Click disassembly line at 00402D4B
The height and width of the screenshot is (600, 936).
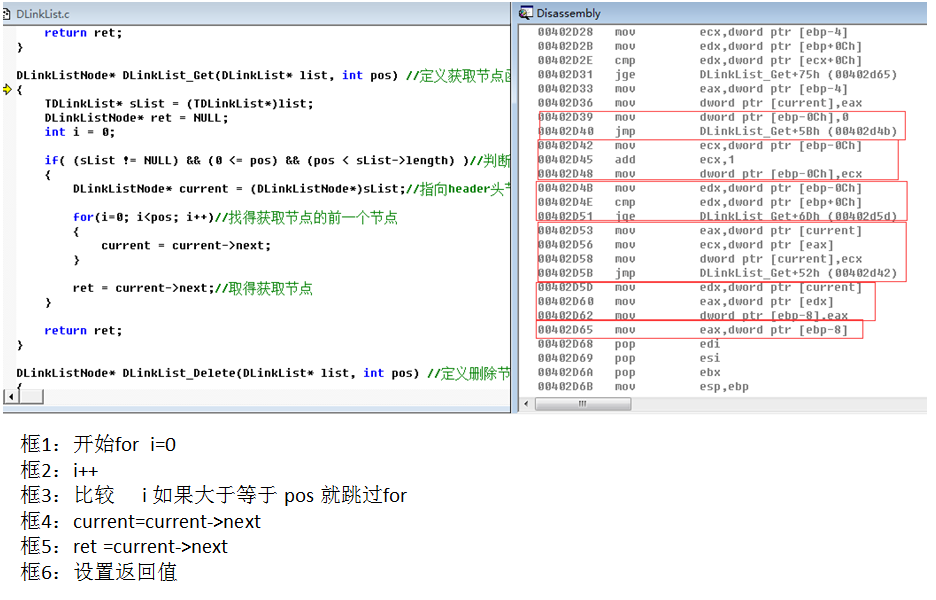(700, 188)
